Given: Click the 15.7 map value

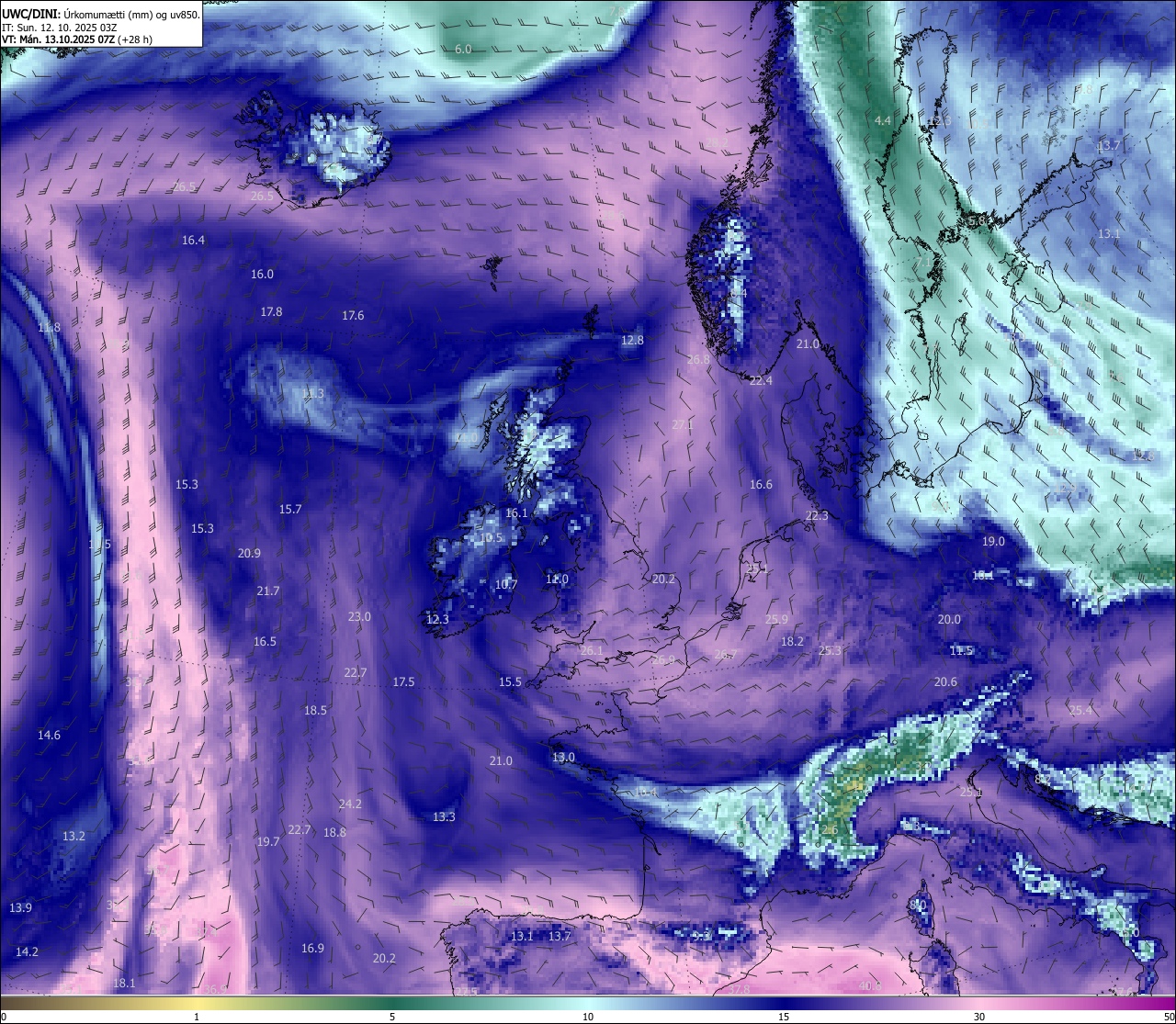Looking at the screenshot, I should click(x=290, y=509).
